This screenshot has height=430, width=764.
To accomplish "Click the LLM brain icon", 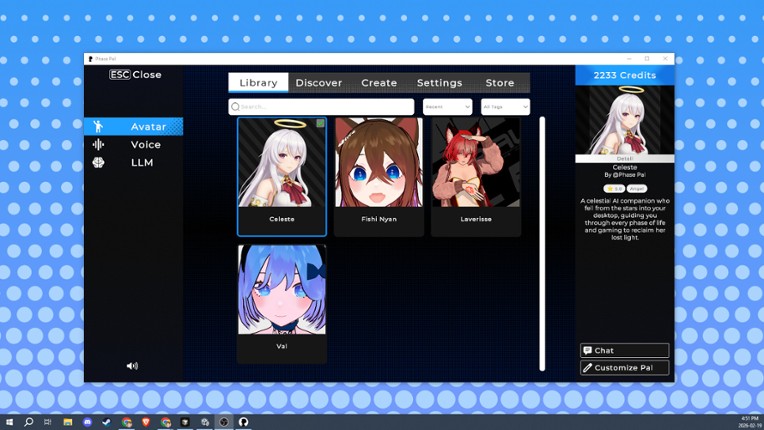I will point(98,162).
